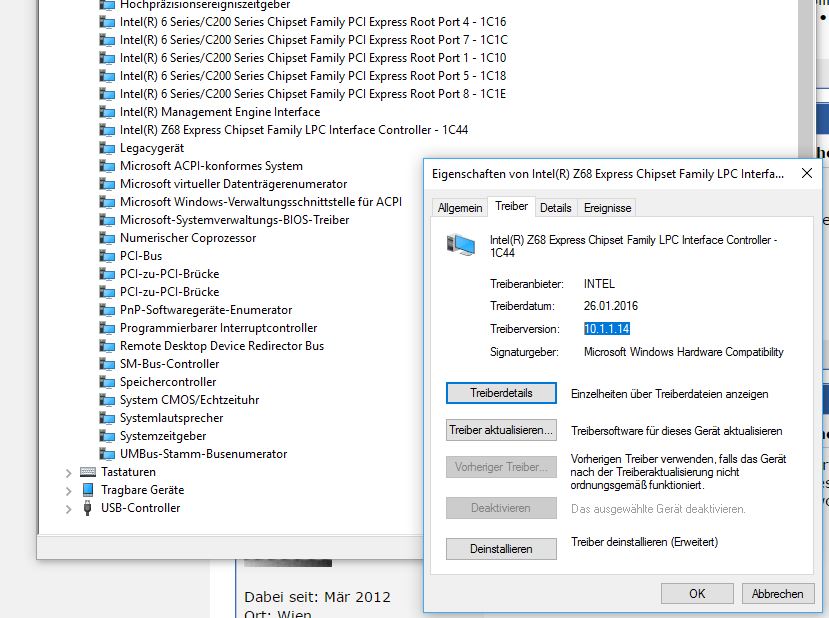Click 'Dabei seit: Mär 2012' text below
This screenshot has height=618, width=829.
[317, 597]
